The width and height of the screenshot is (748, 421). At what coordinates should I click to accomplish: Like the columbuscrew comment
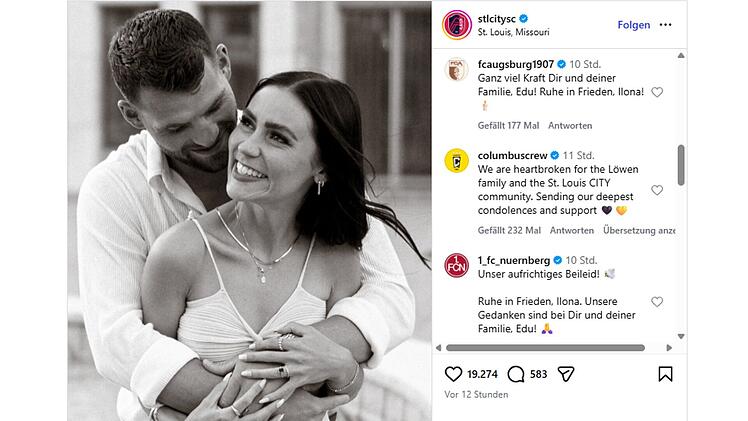point(657,190)
